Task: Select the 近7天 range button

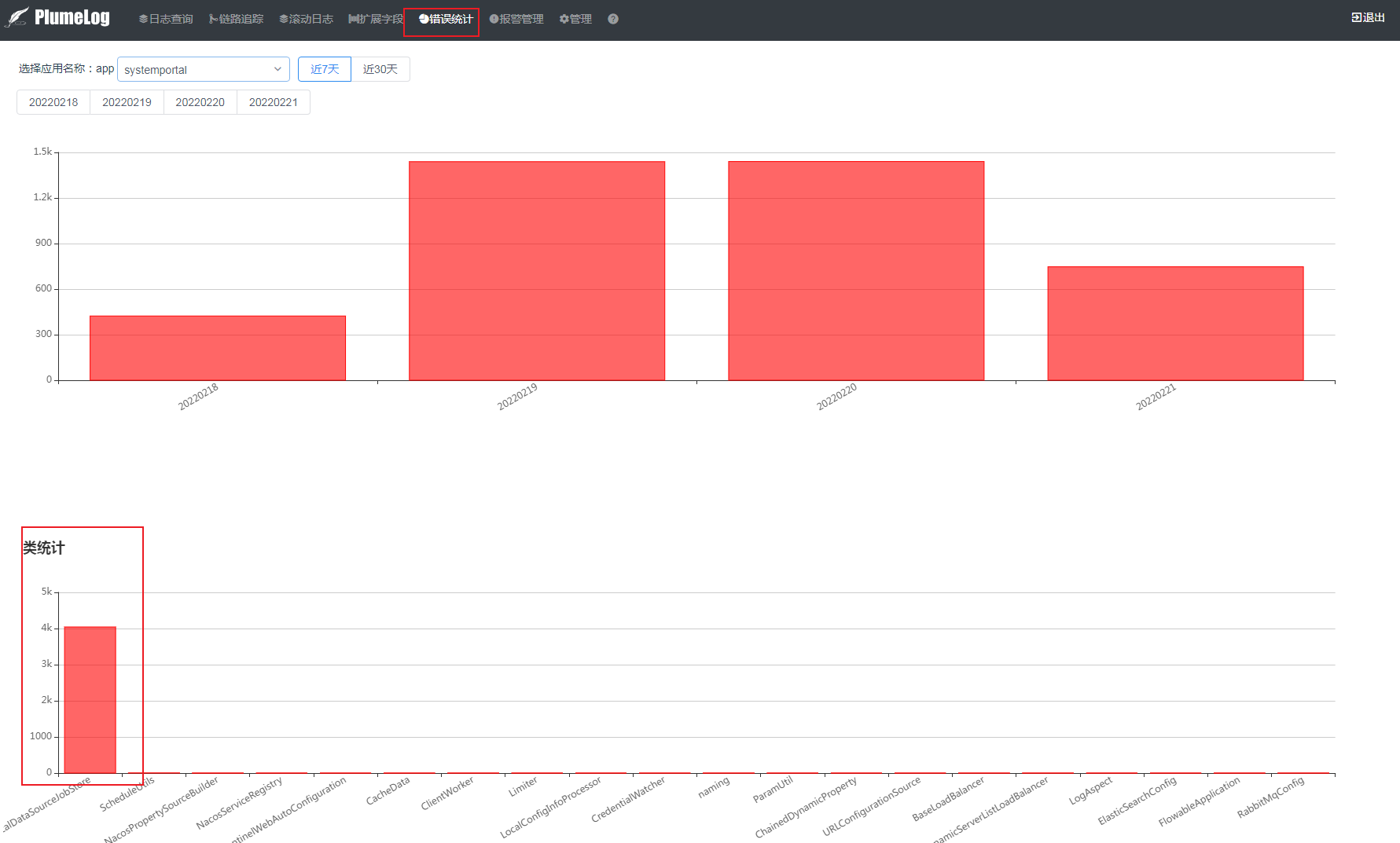Action: [325, 69]
